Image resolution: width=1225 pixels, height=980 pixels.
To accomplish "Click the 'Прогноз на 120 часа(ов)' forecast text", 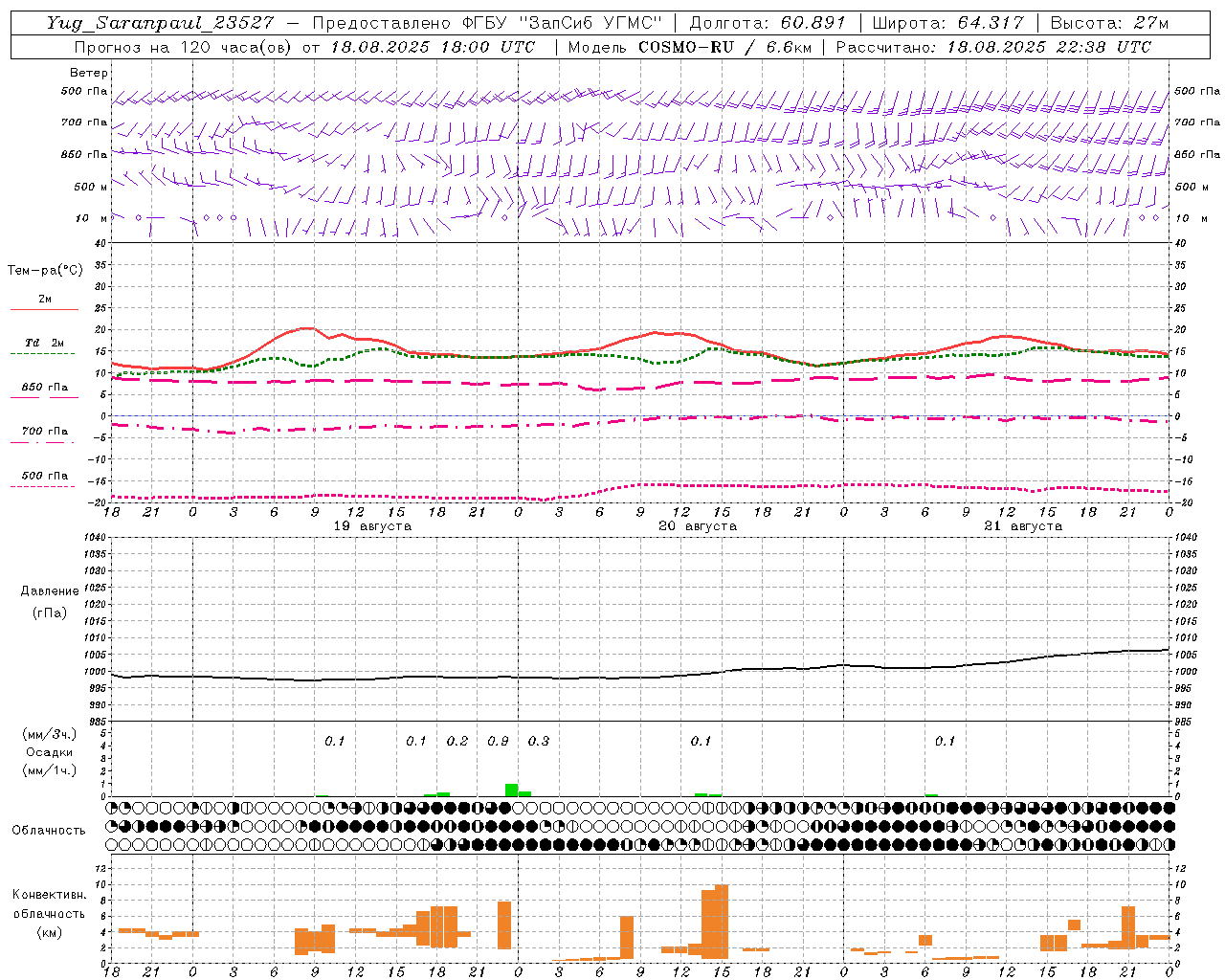I will (185, 47).
